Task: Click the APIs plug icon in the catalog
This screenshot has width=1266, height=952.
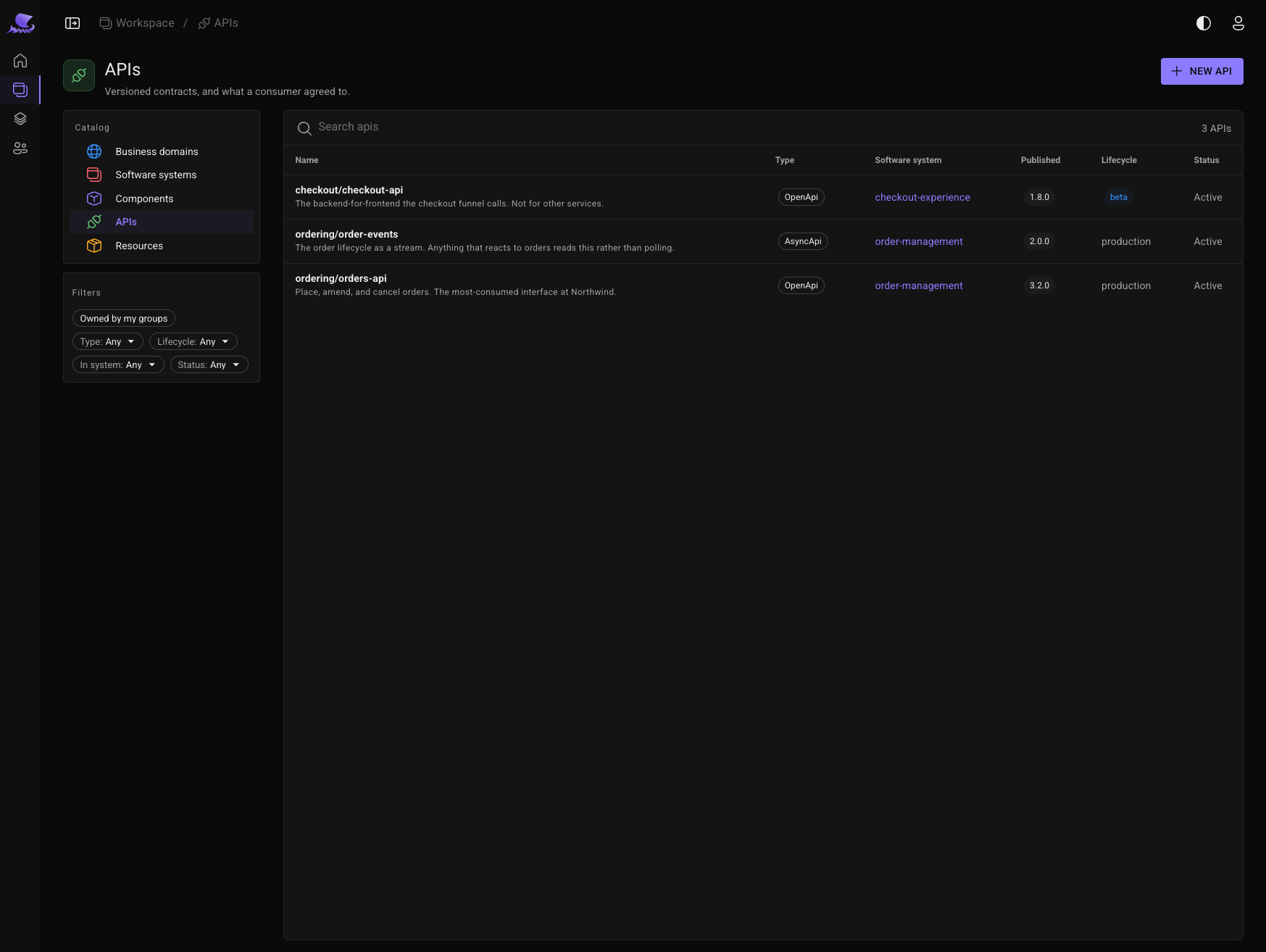Action: pos(94,222)
